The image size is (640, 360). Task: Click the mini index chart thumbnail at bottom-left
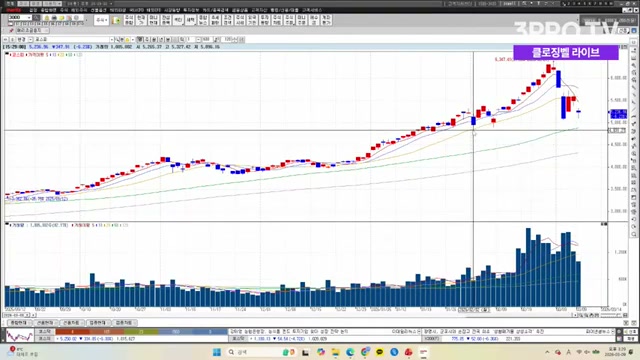click(x=19, y=336)
